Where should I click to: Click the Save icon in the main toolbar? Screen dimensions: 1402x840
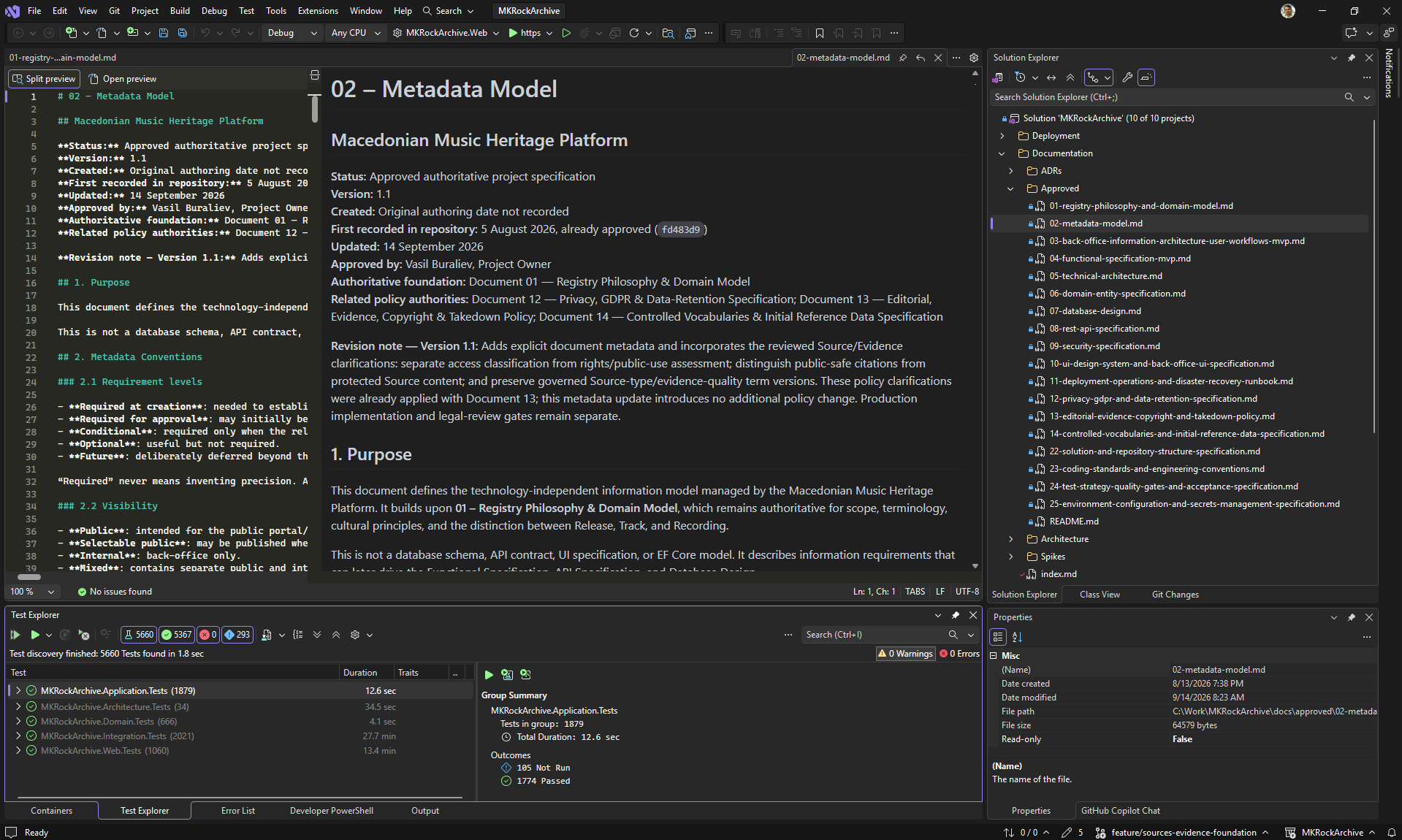[164, 33]
